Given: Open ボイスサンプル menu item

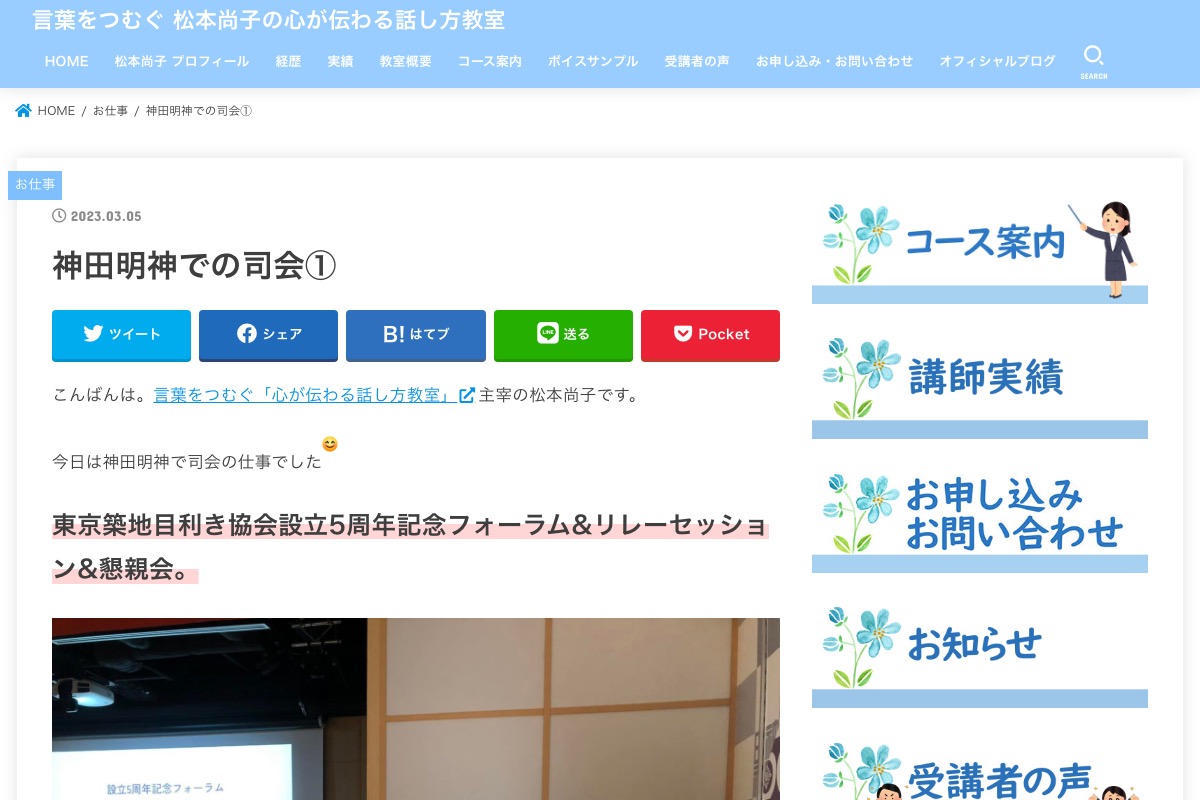Looking at the screenshot, I should (x=593, y=62).
